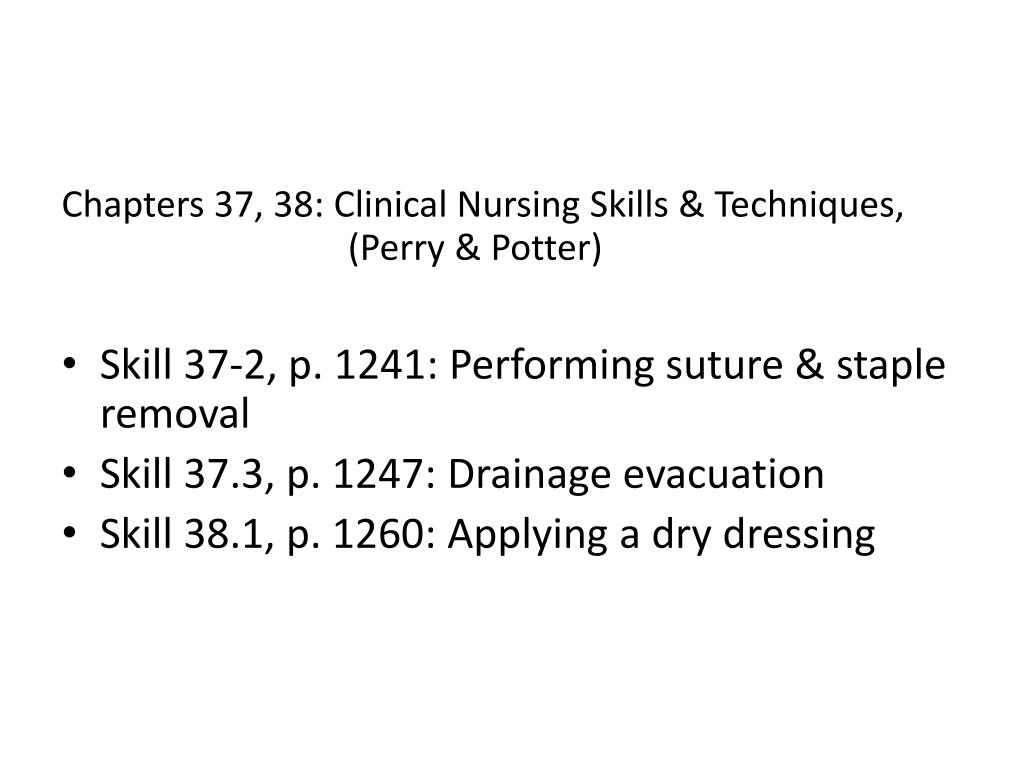Click the slide title starting with "Chapters 37, 38"
This screenshot has width=1024, height=768.
(x=483, y=206)
